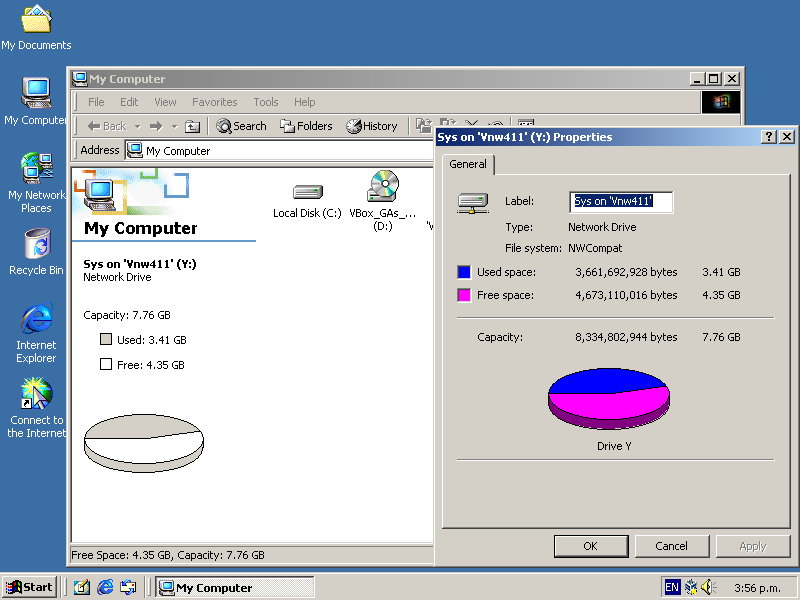Select the Recycle Bin desktop icon
The image size is (800, 600).
tap(36, 245)
